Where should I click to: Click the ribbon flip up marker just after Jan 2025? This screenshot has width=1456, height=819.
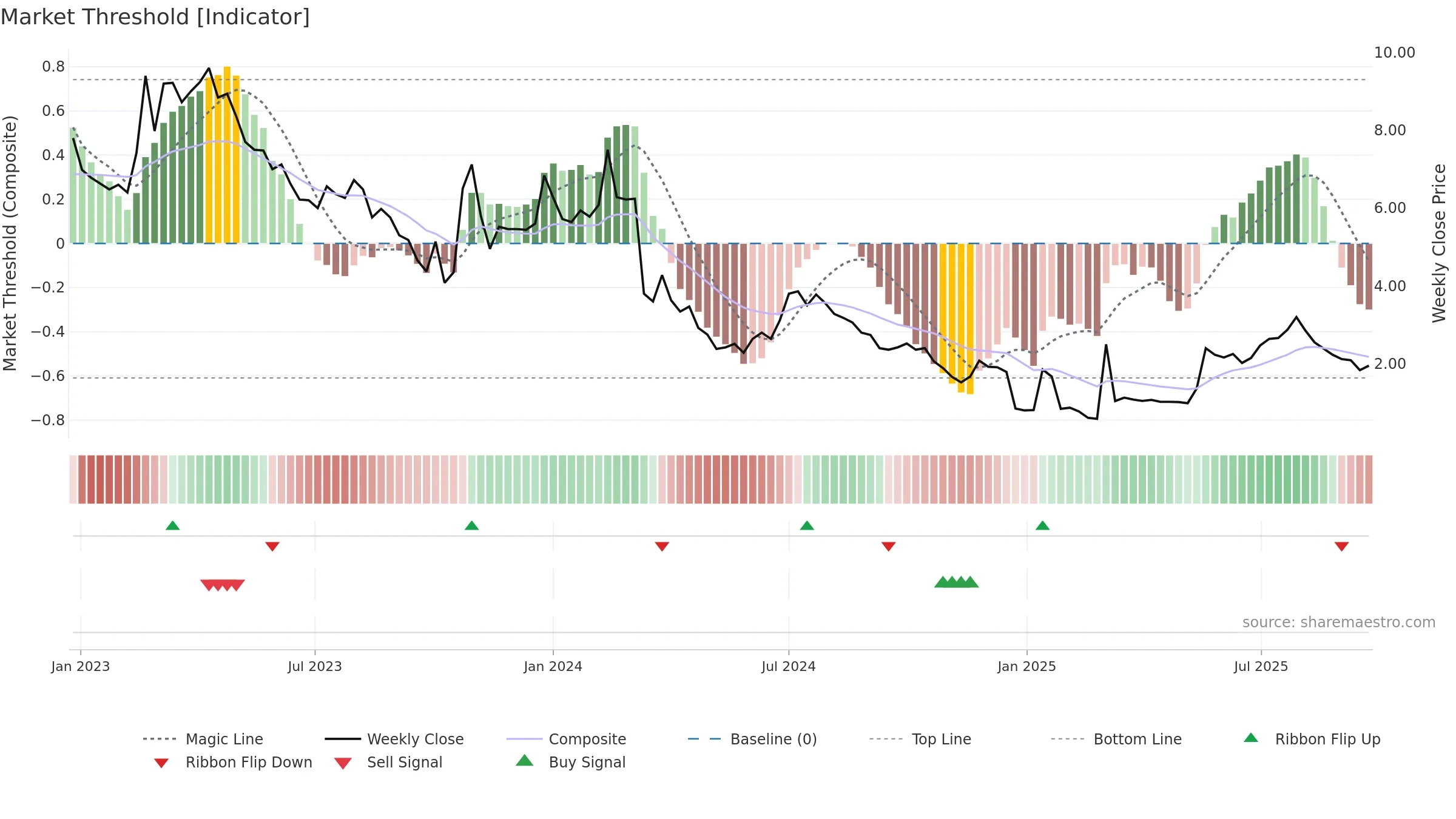tap(1042, 525)
